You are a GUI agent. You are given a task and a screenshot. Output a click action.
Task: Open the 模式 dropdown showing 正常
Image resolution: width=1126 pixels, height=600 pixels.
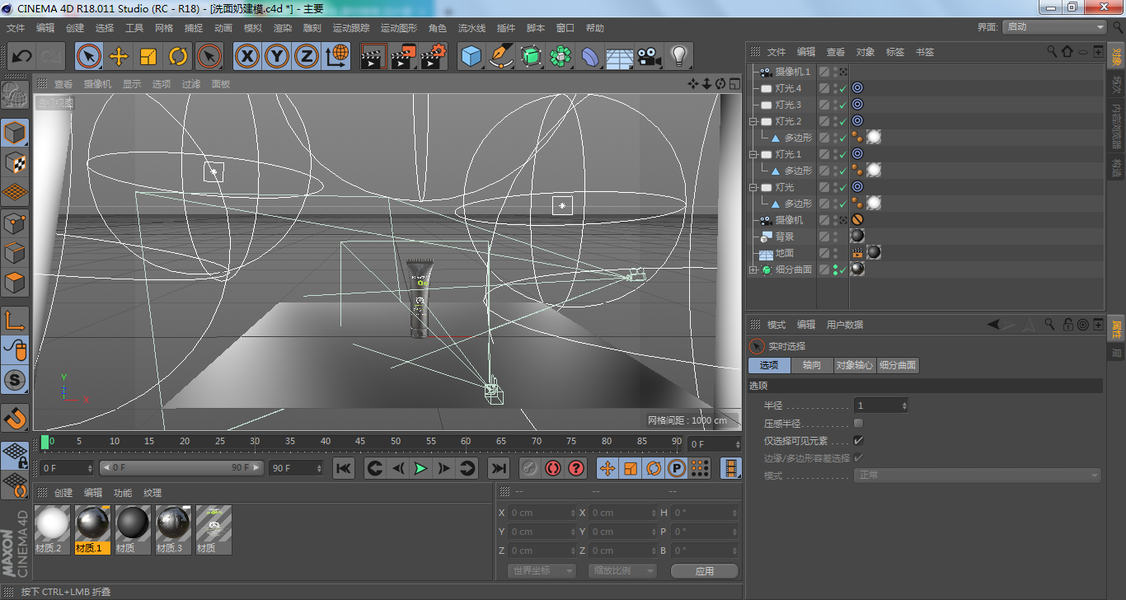977,475
